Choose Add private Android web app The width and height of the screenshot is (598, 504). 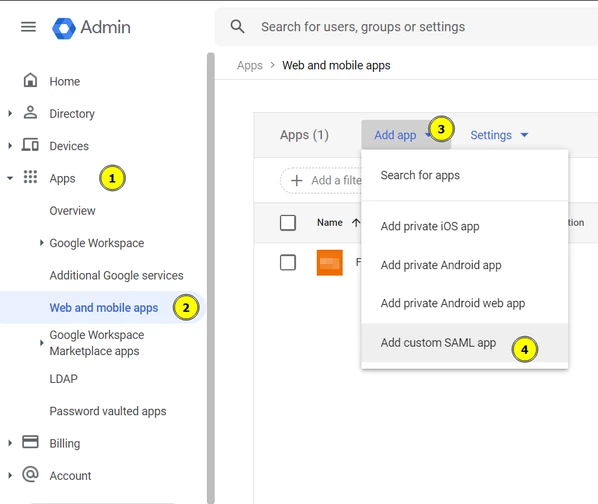465,303
